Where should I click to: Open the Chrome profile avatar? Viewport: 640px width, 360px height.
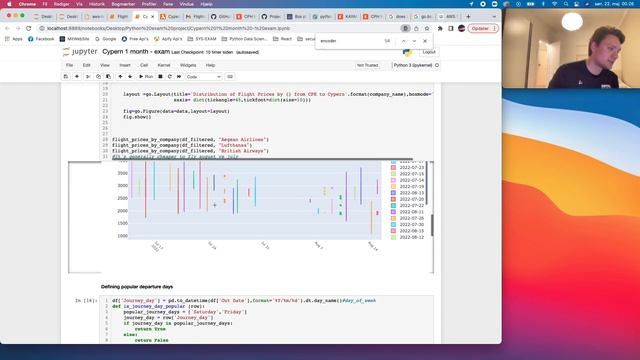click(x=462, y=29)
